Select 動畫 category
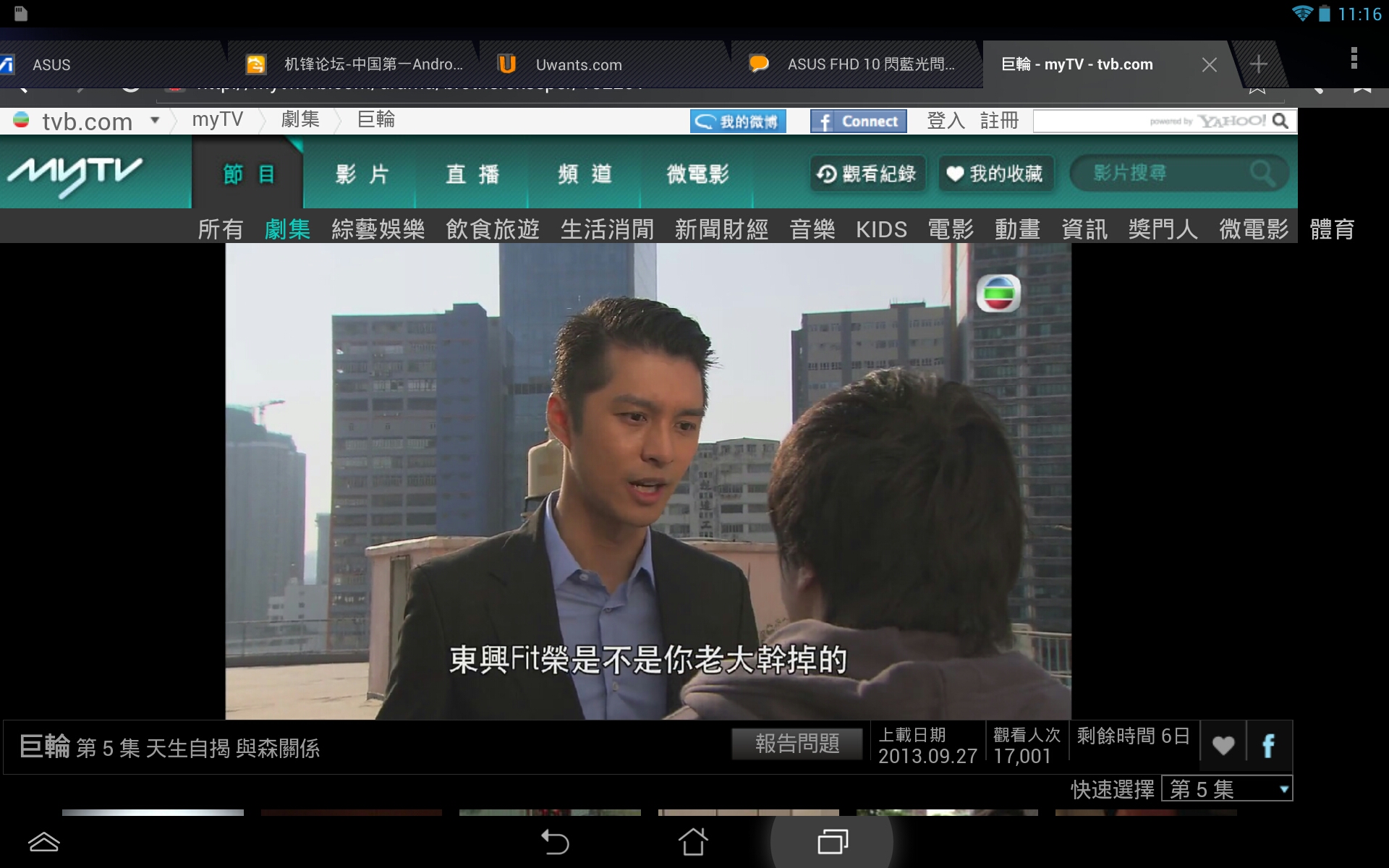This screenshot has height=868, width=1389. pos(1017,229)
